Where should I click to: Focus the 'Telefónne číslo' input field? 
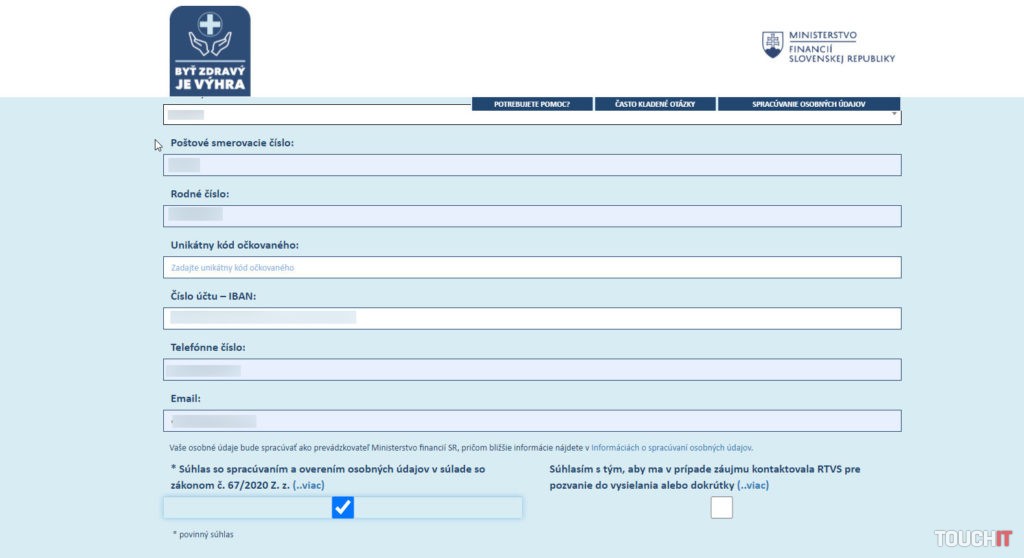coord(532,369)
